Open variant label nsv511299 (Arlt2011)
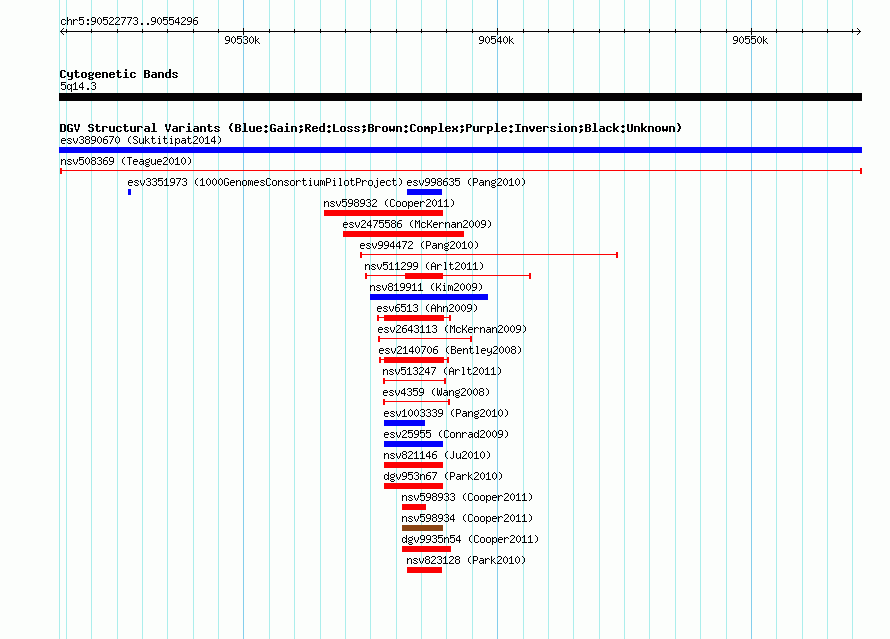This screenshot has height=639, width=890. (424, 266)
